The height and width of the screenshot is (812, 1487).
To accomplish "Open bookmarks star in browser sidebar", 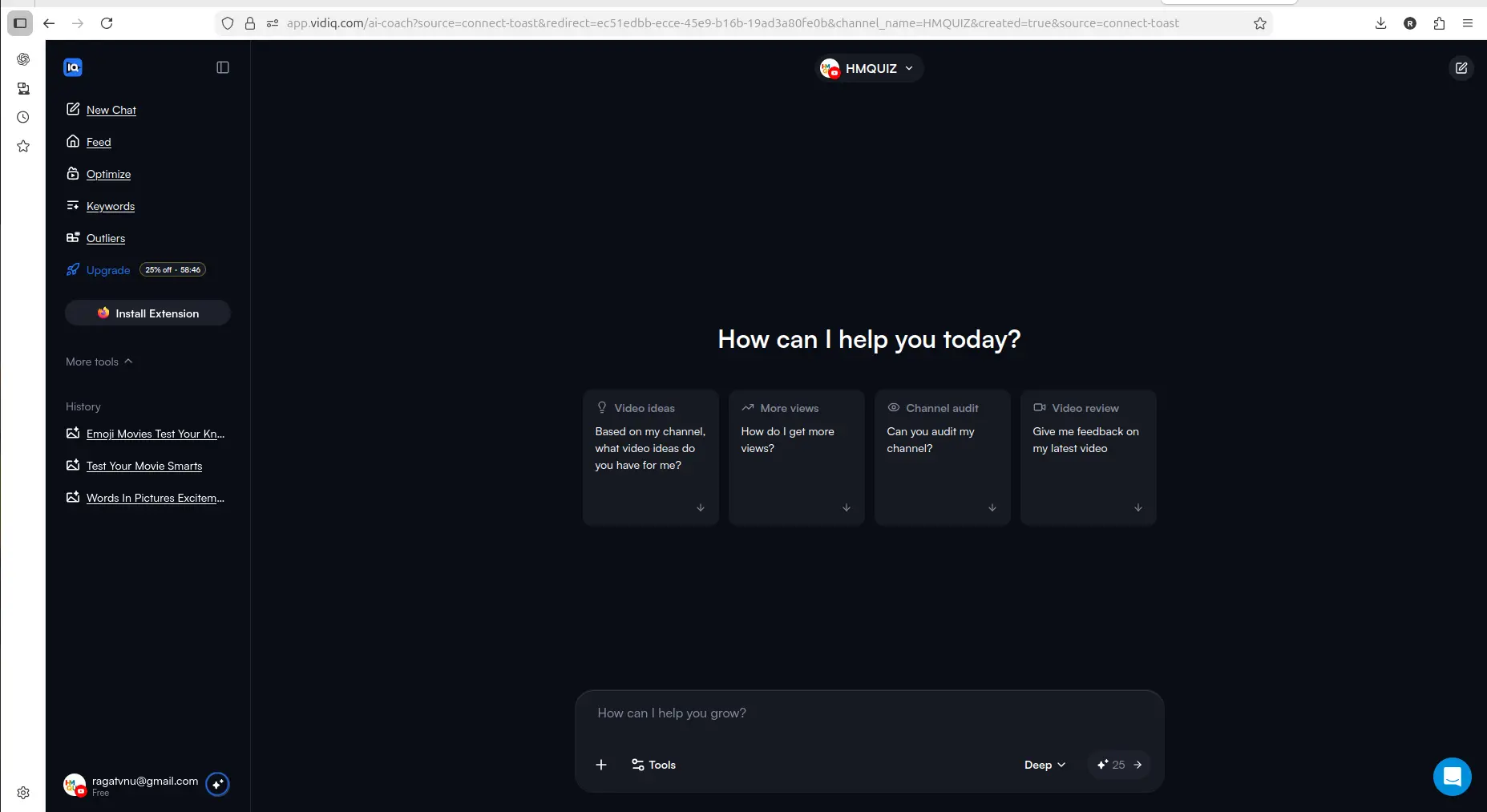I will pos(23,146).
